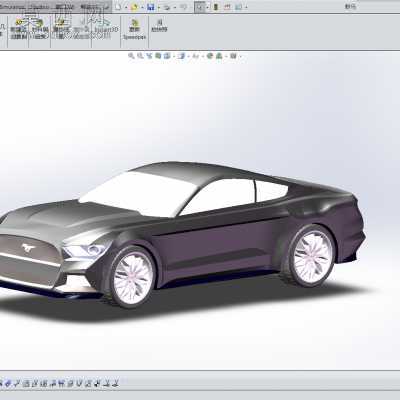Open Display Style icon in view toolbar
The width and height of the screenshot is (400, 400).
pos(181,56)
